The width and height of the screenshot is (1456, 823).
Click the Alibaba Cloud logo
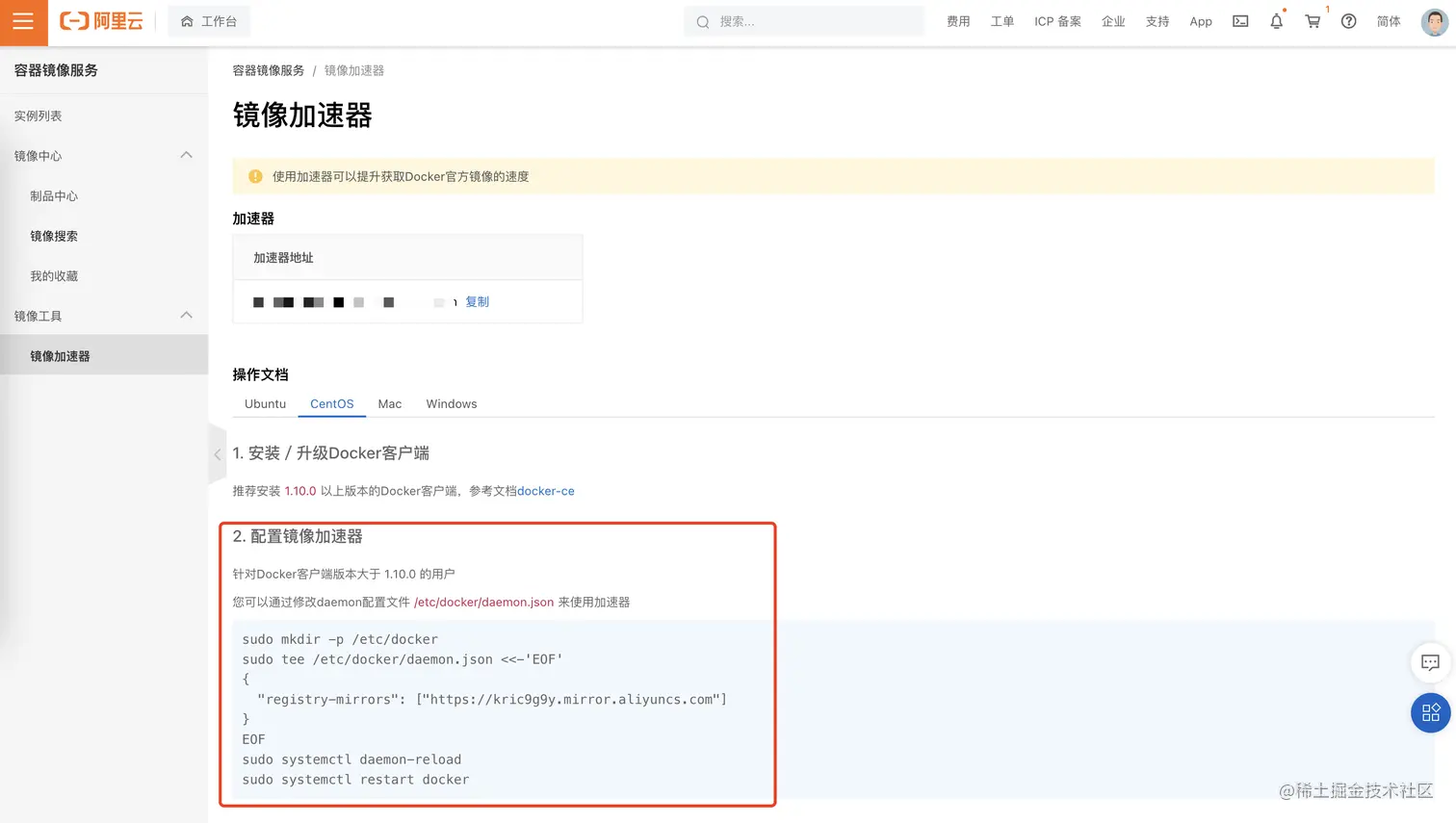tap(100, 21)
